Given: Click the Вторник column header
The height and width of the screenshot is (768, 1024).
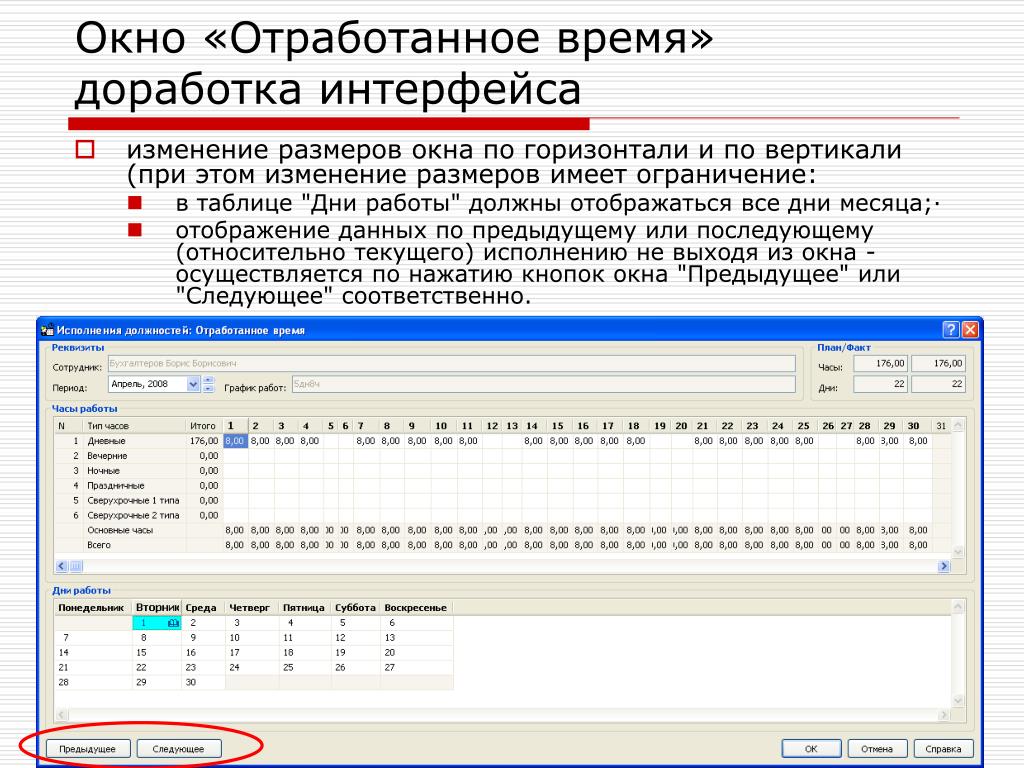Looking at the screenshot, I should click(157, 607).
